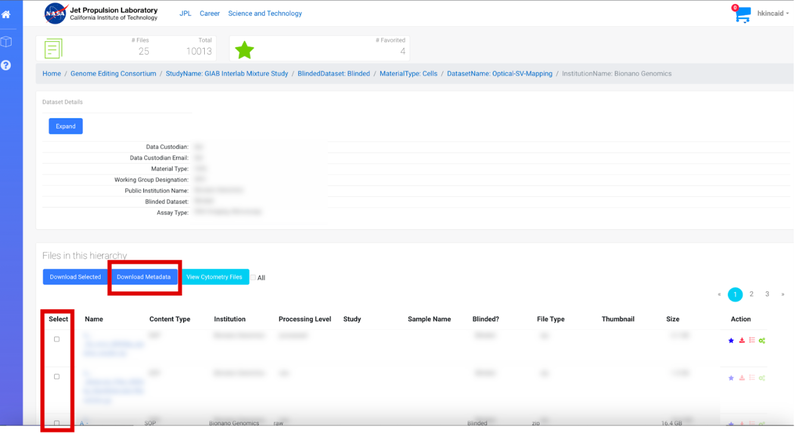Open BlindedDataset: Blinded breadcrumb
800x434 pixels.
[334, 73]
